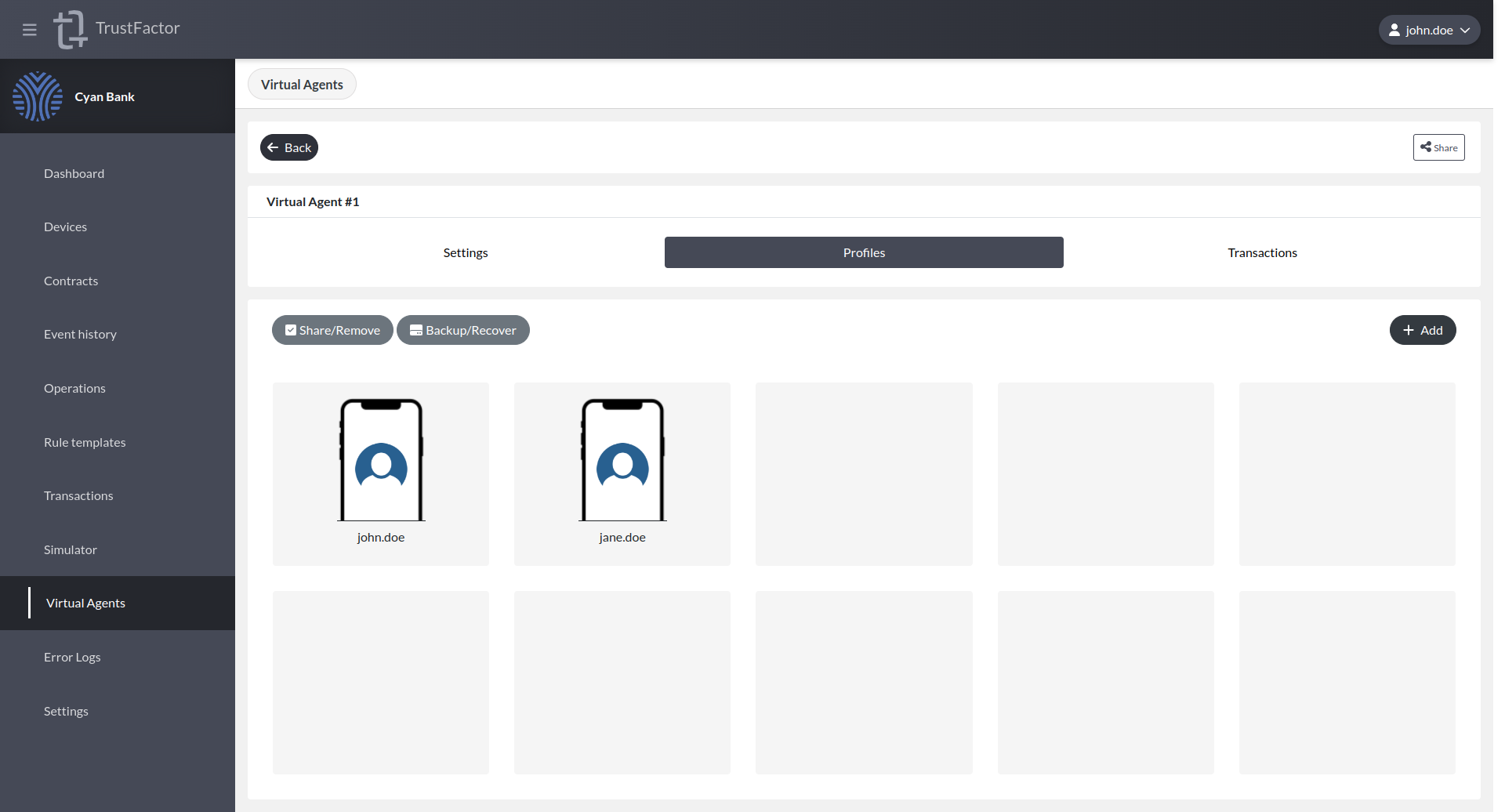The width and height of the screenshot is (1505, 812).
Task: Click the user avatar icon beside john.doe
Action: 1395,29
